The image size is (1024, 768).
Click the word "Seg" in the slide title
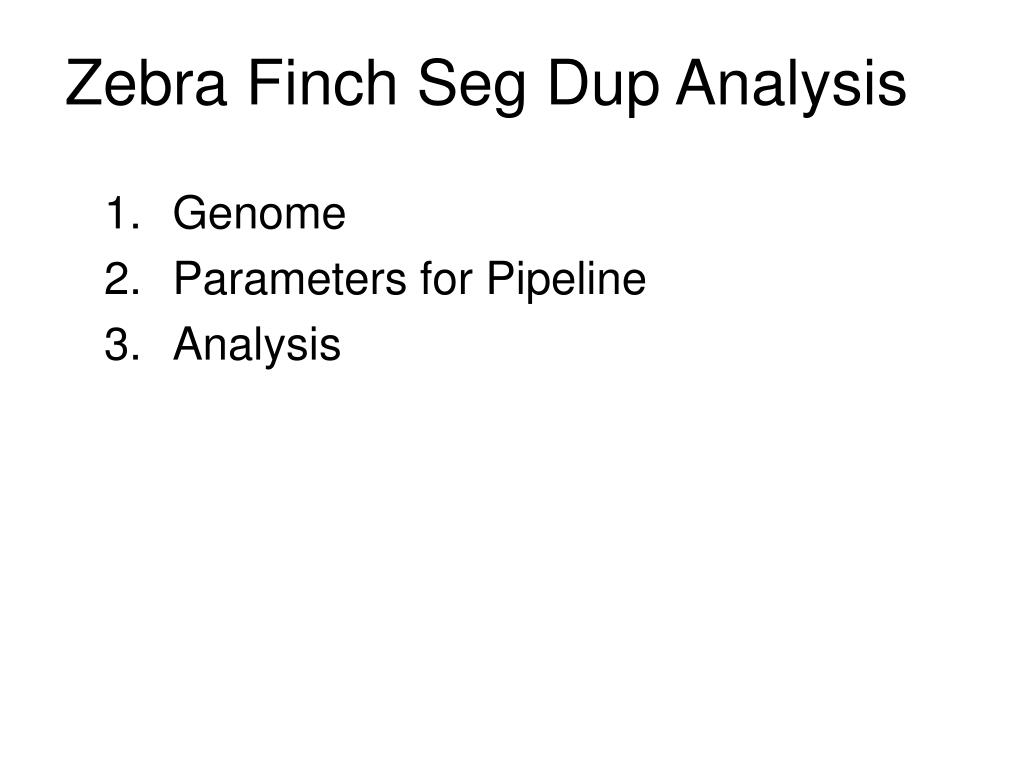pos(472,87)
